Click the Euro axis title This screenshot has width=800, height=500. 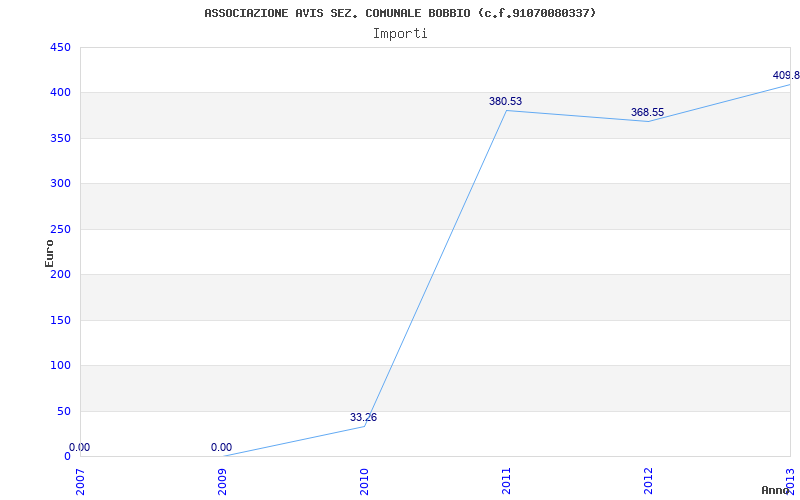[x=49, y=253]
